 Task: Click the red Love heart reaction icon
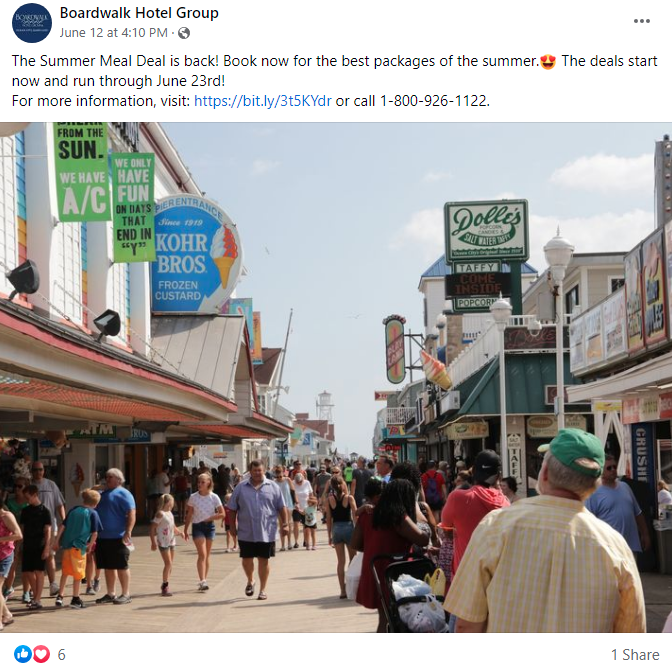click(x=42, y=654)
